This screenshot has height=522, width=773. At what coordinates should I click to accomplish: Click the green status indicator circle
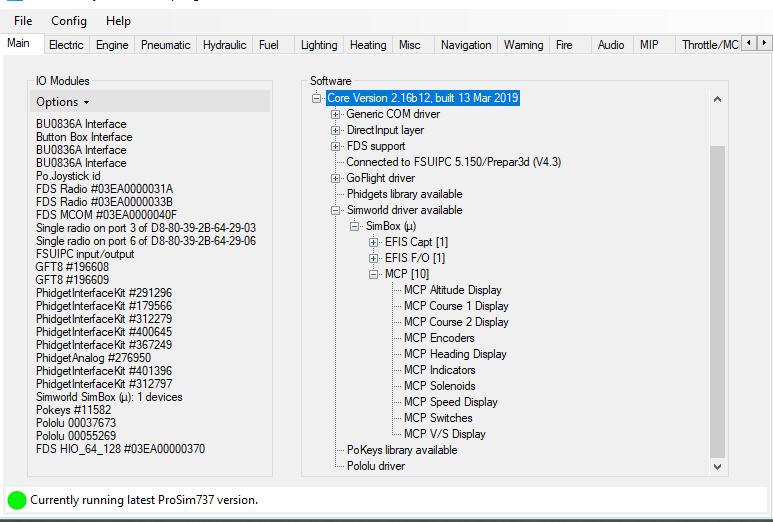[17, 500]
